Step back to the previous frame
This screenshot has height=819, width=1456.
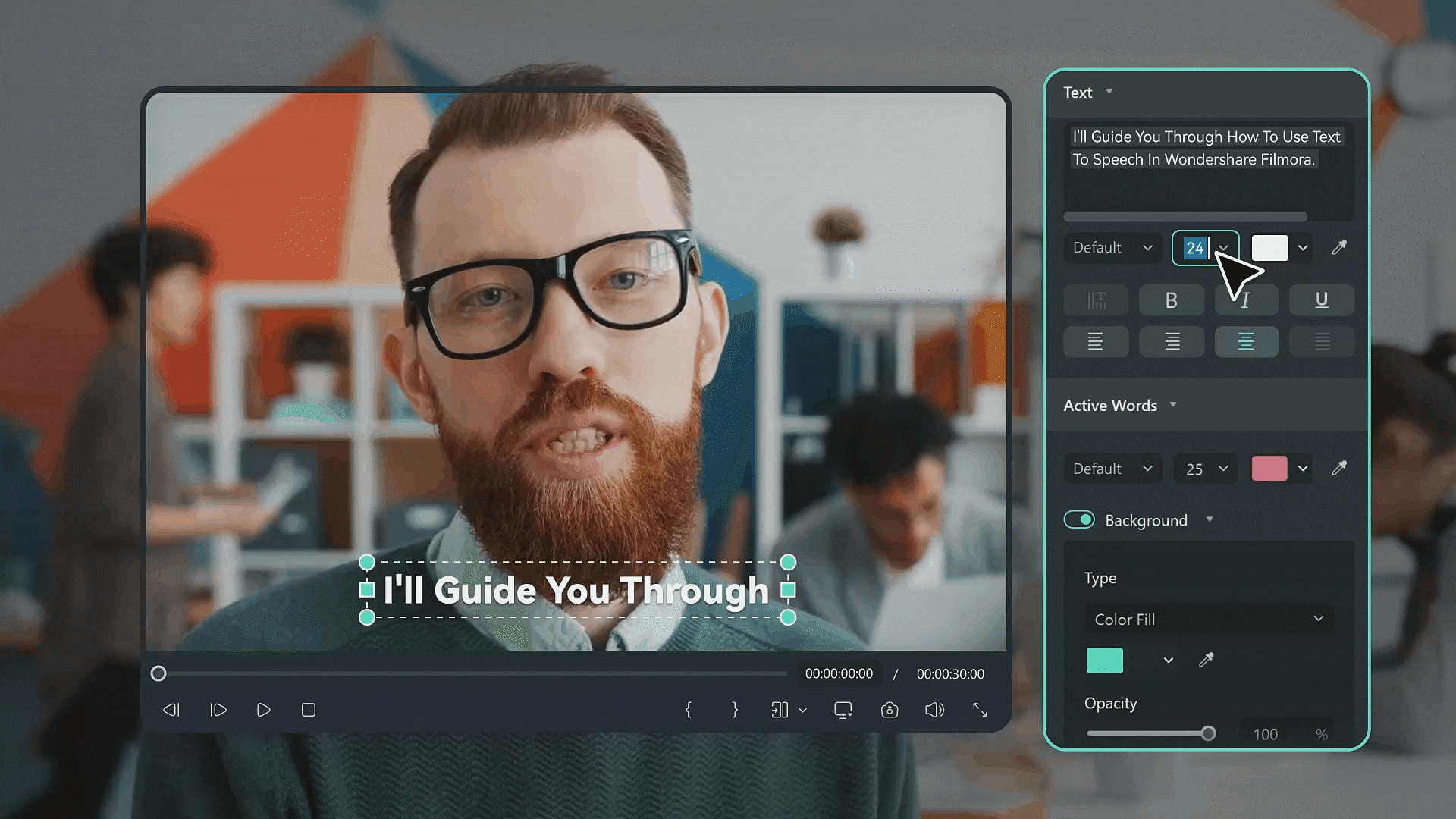click(171, 710)
